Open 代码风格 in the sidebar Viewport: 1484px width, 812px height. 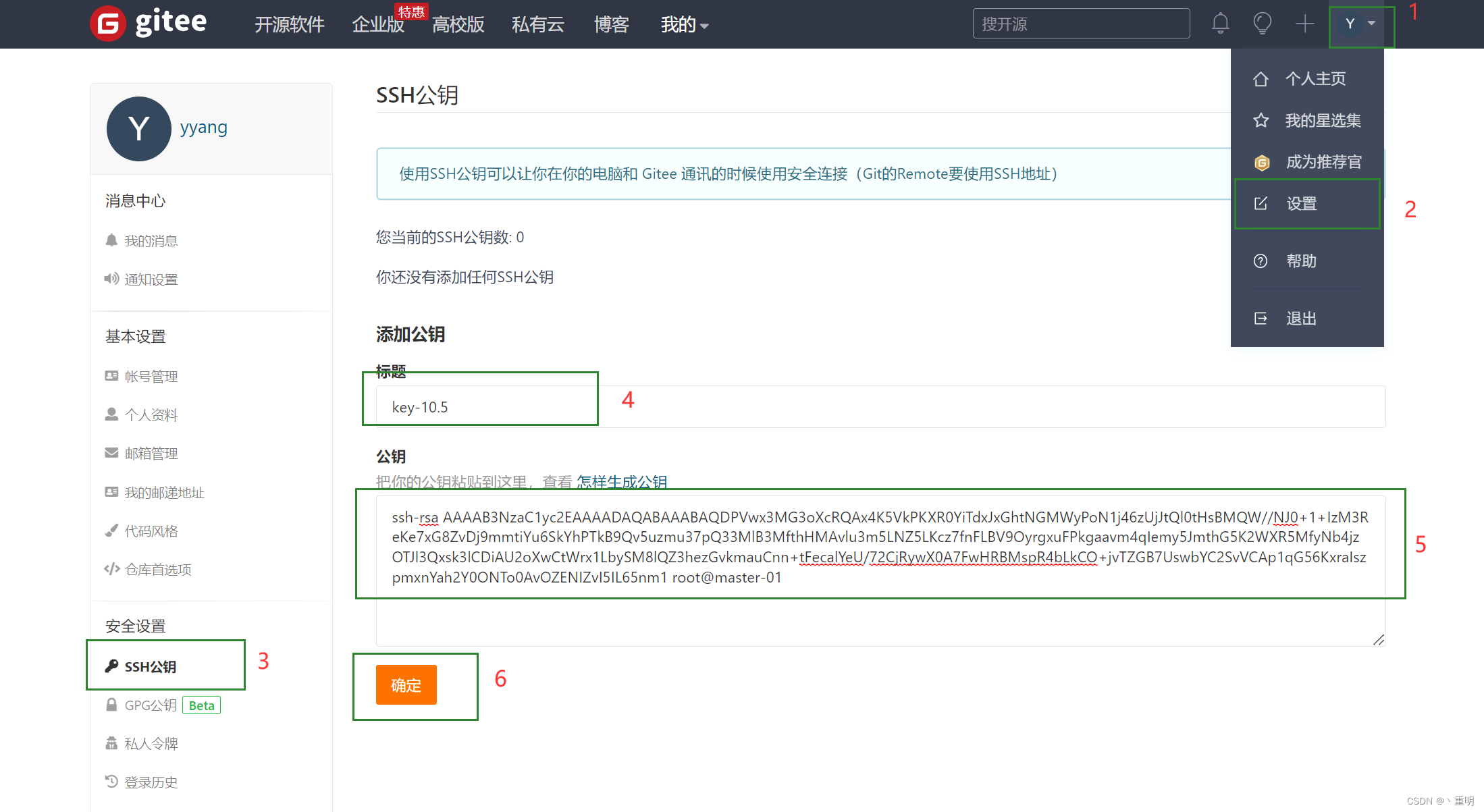coord(151,531)
